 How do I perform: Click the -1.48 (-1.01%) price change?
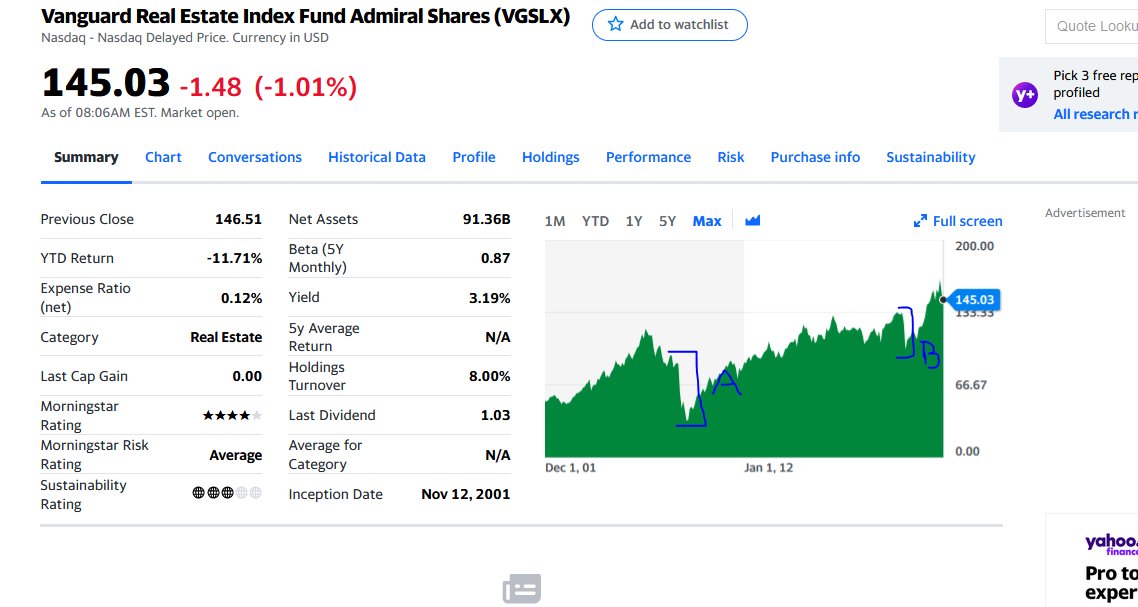269,87
